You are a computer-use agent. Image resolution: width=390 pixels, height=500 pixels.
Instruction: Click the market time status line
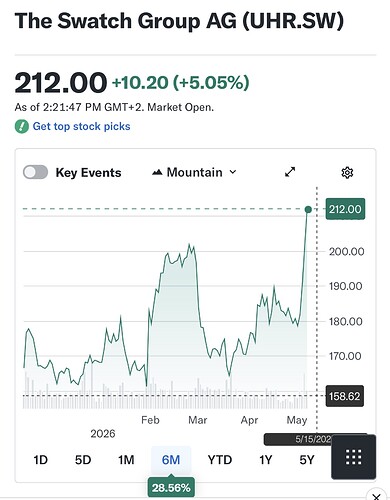[114, 107]
